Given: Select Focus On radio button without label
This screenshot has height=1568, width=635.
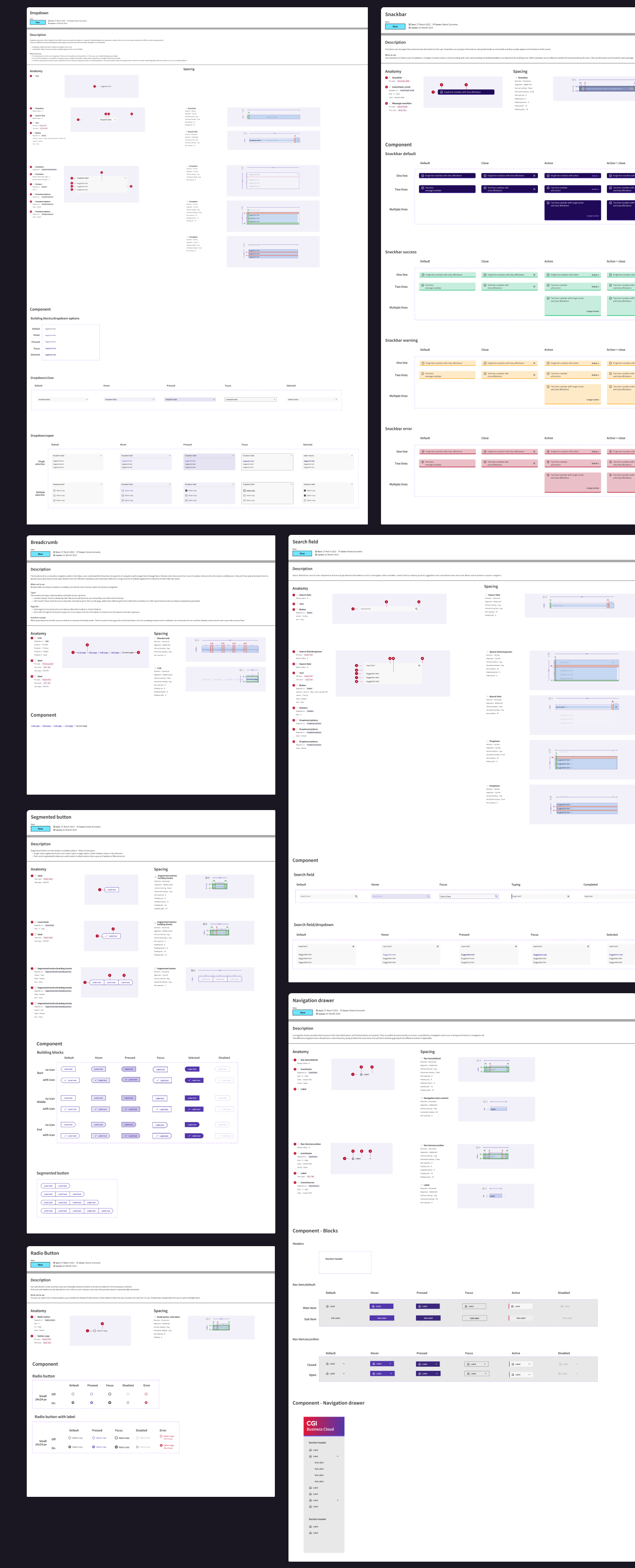Looking at the screenshot, I should pyautogui.click(x=110, y=1403).
